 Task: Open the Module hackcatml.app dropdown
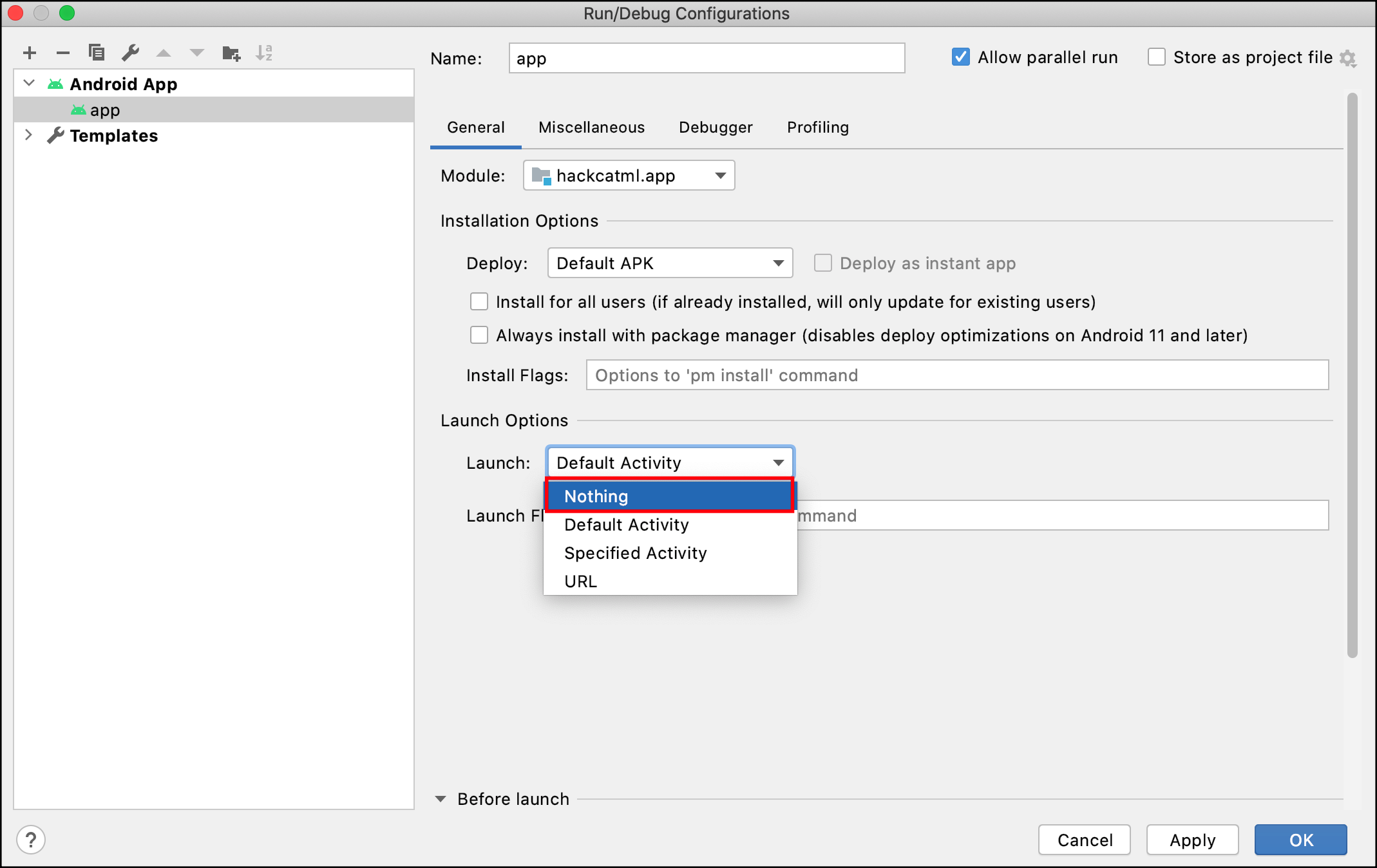(629, 176)
